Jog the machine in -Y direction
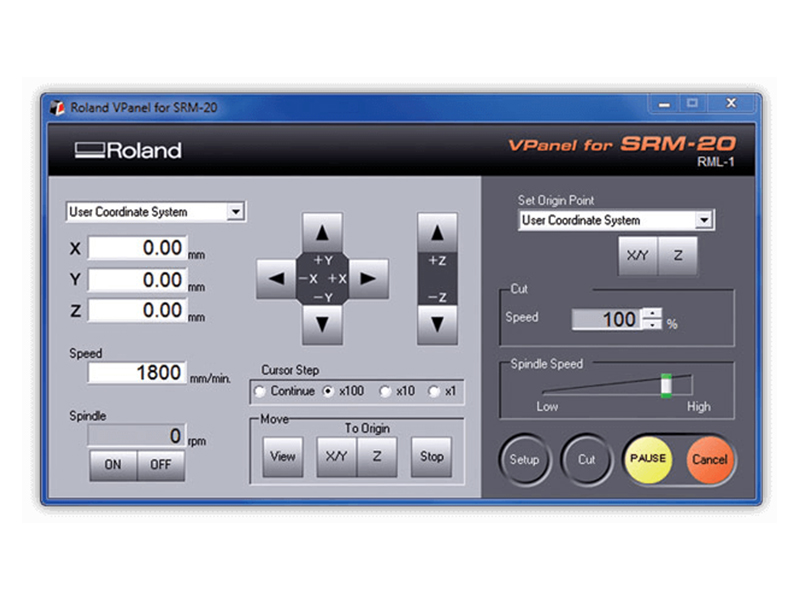800x600 pixels. (x=324, y=323)
